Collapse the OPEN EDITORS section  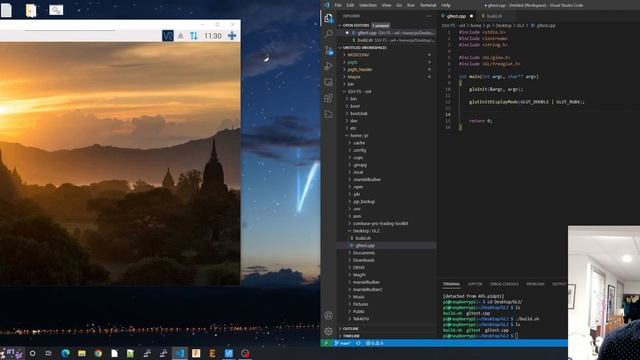(x=356, y=25)
